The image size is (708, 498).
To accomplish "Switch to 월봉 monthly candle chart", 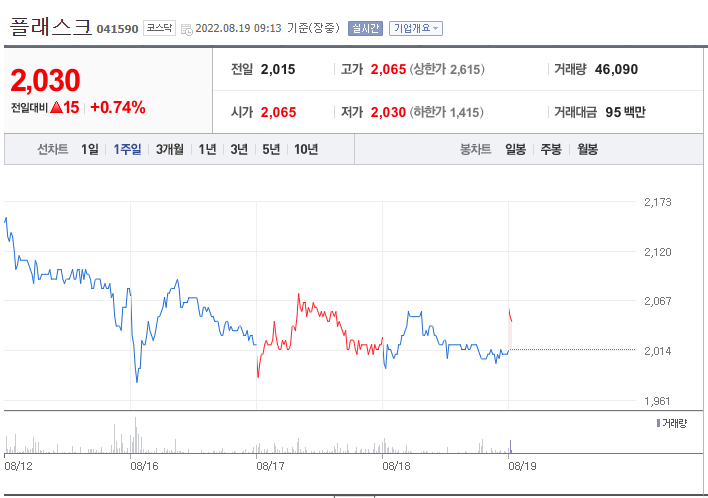I will (x=587, y=149).
